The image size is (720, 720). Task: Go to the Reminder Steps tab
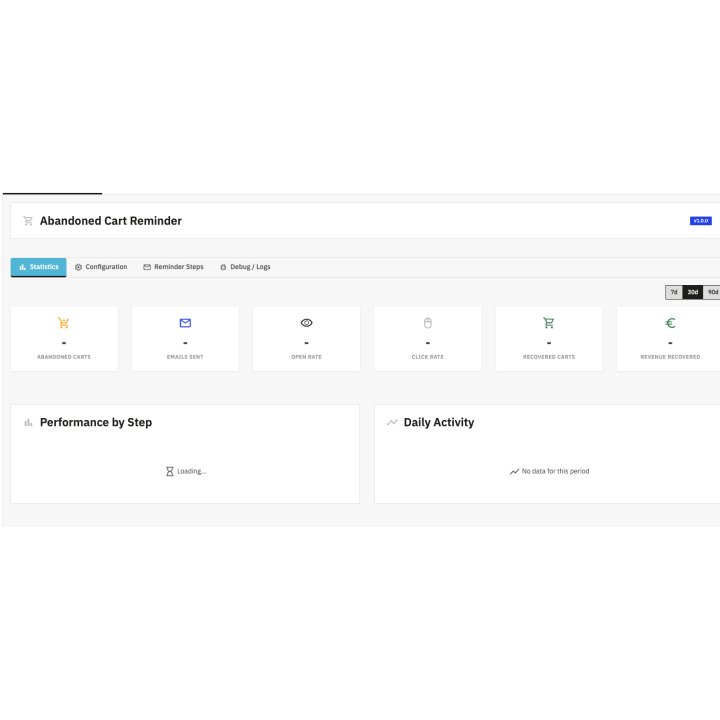pyautogui.click(x=173, y=267)
